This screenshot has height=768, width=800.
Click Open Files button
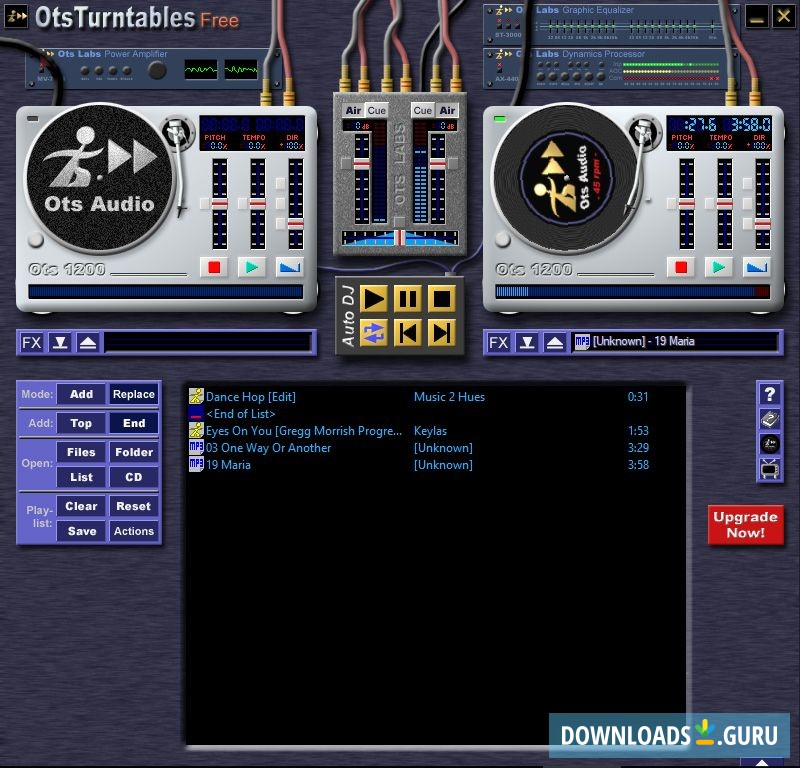(81, 452)
